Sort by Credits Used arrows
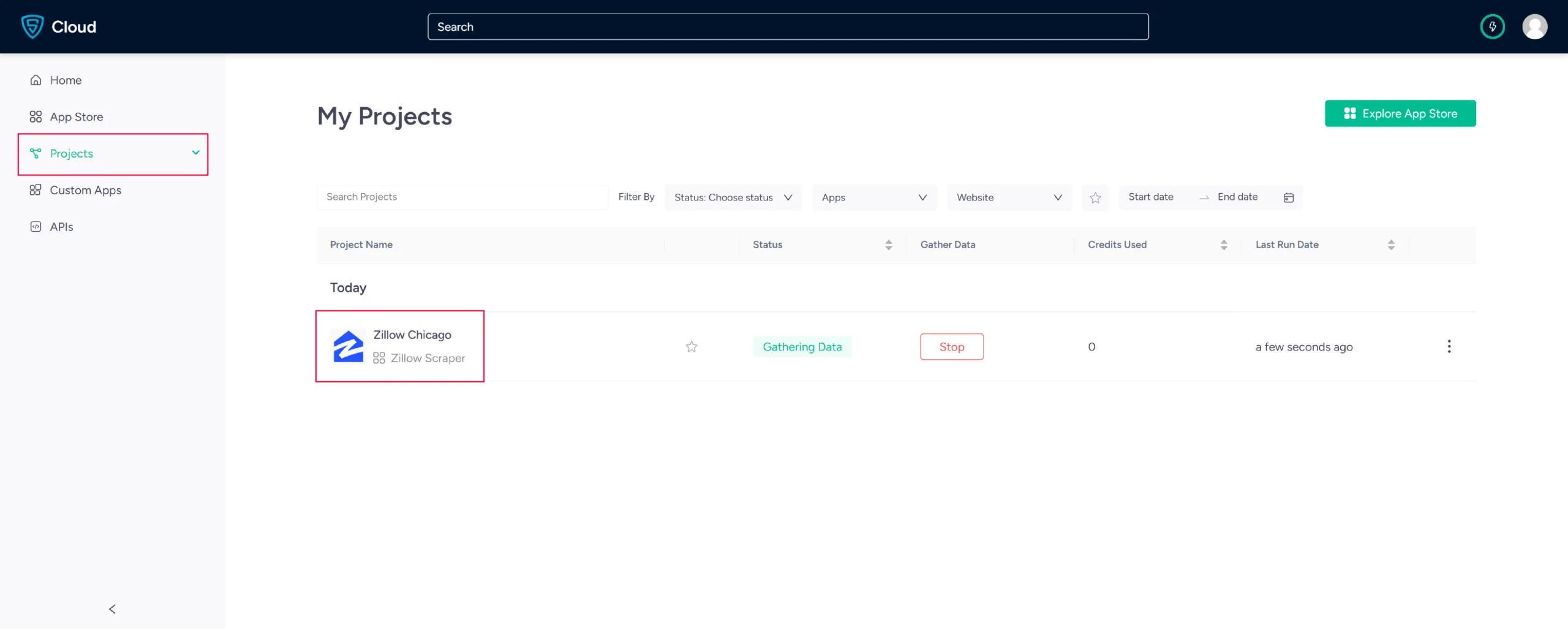The width and height of the screenshot is (1568, 630). click(1224, 245)
